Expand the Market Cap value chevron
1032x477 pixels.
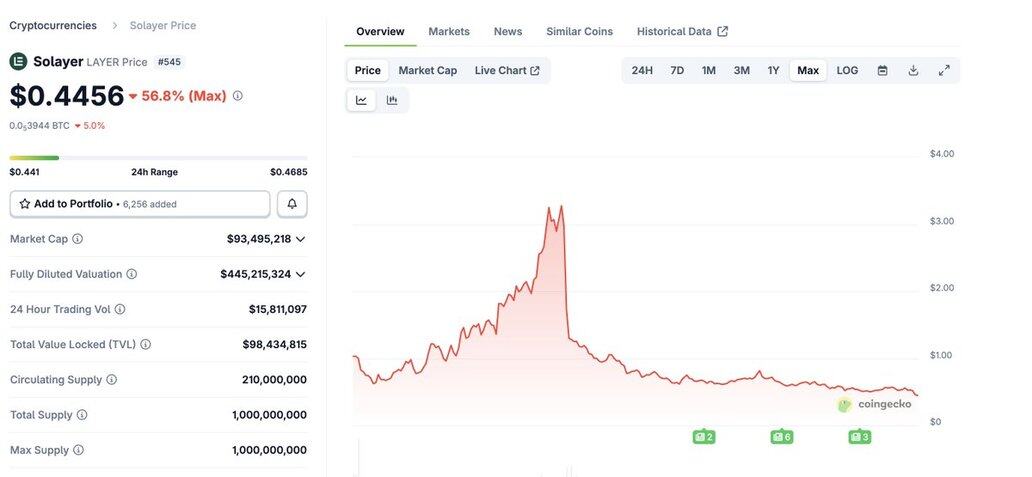point(301,239)
